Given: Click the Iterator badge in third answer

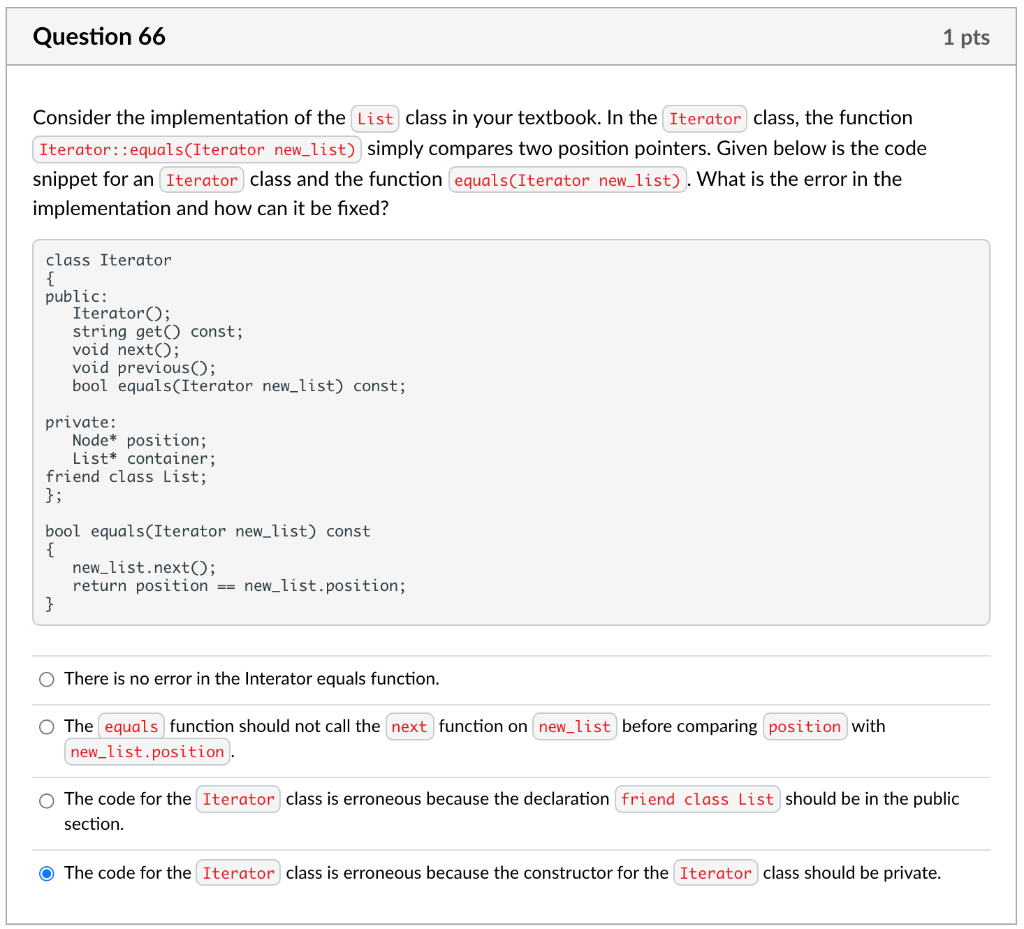Looking at the screenshot, I should [238, 799].
